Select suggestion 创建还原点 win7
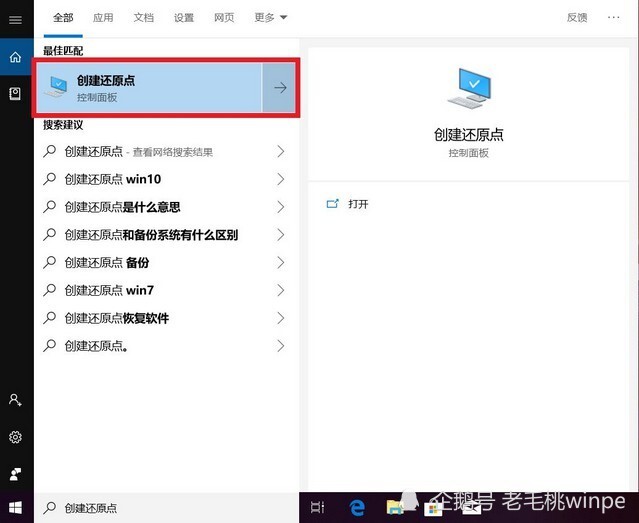639x523 pixels. tap(109, 290)
